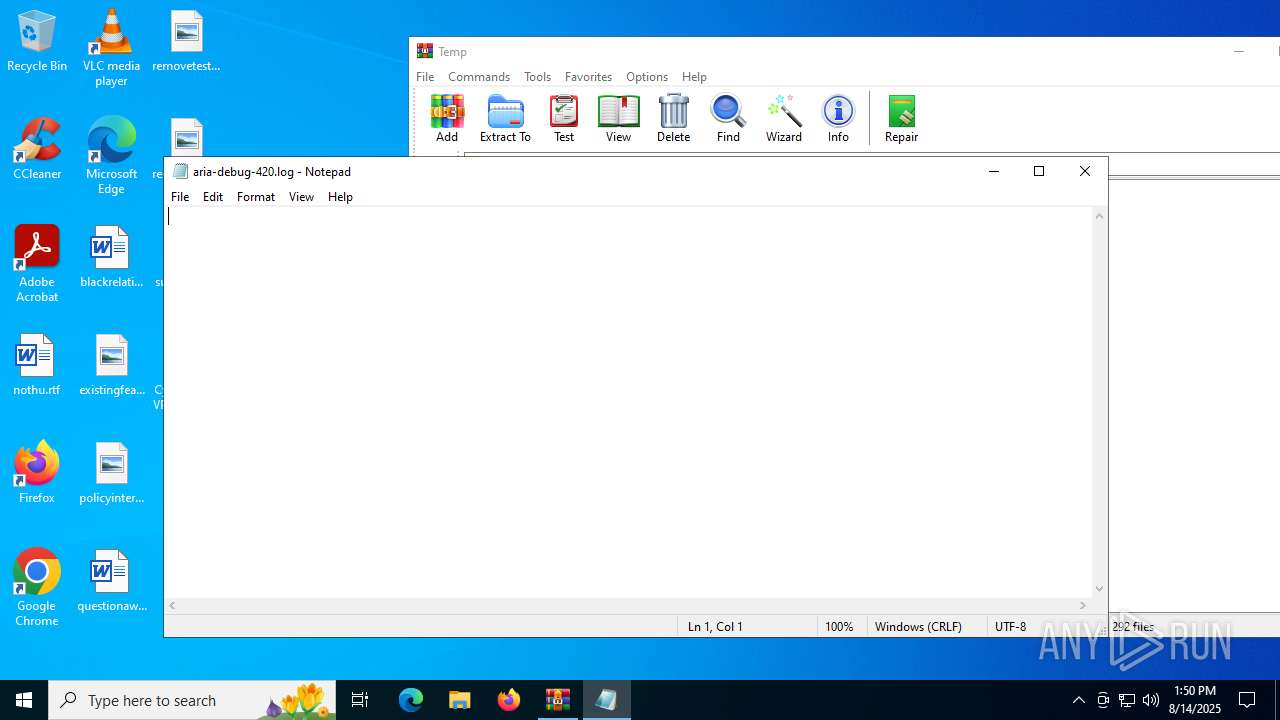Select nothu.rtf file on desktop
Image resolution: width=1280 pixels, height=720 pixels.
[x=37, y=366]
